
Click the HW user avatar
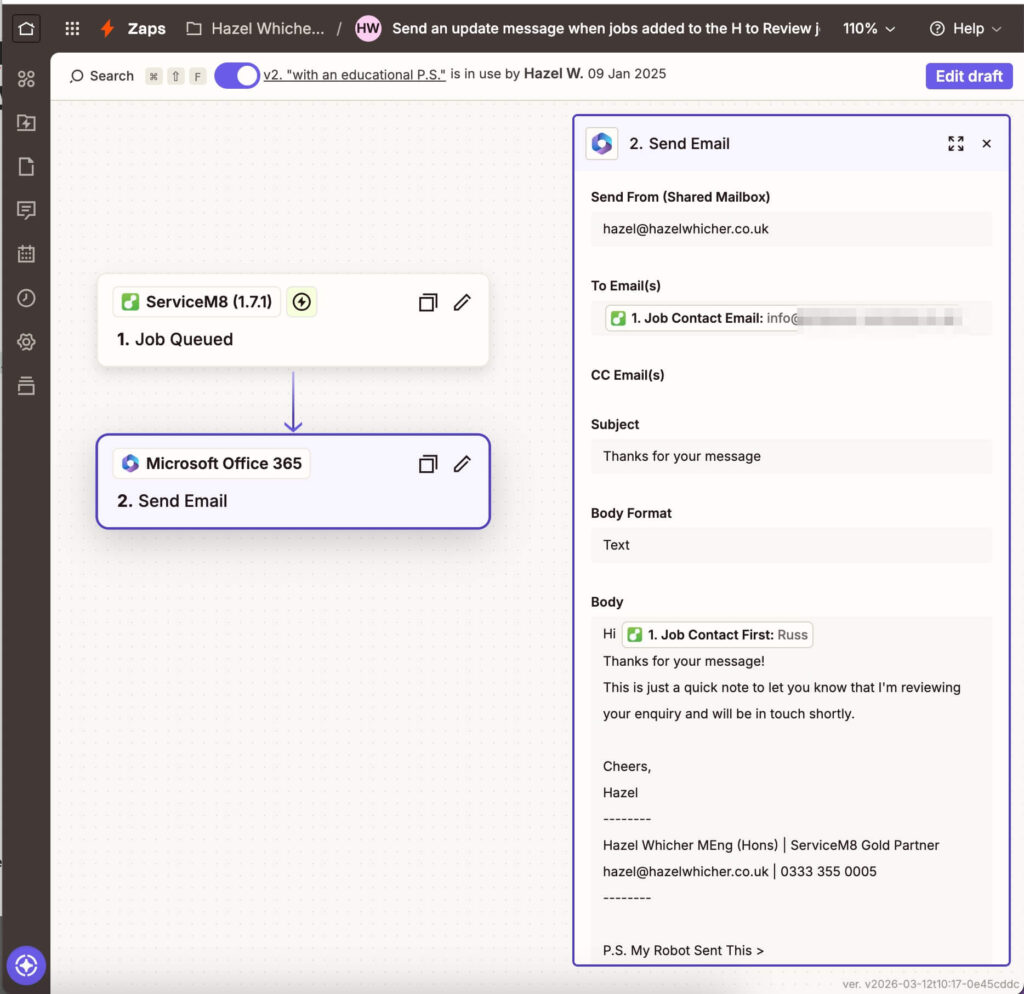368,29
